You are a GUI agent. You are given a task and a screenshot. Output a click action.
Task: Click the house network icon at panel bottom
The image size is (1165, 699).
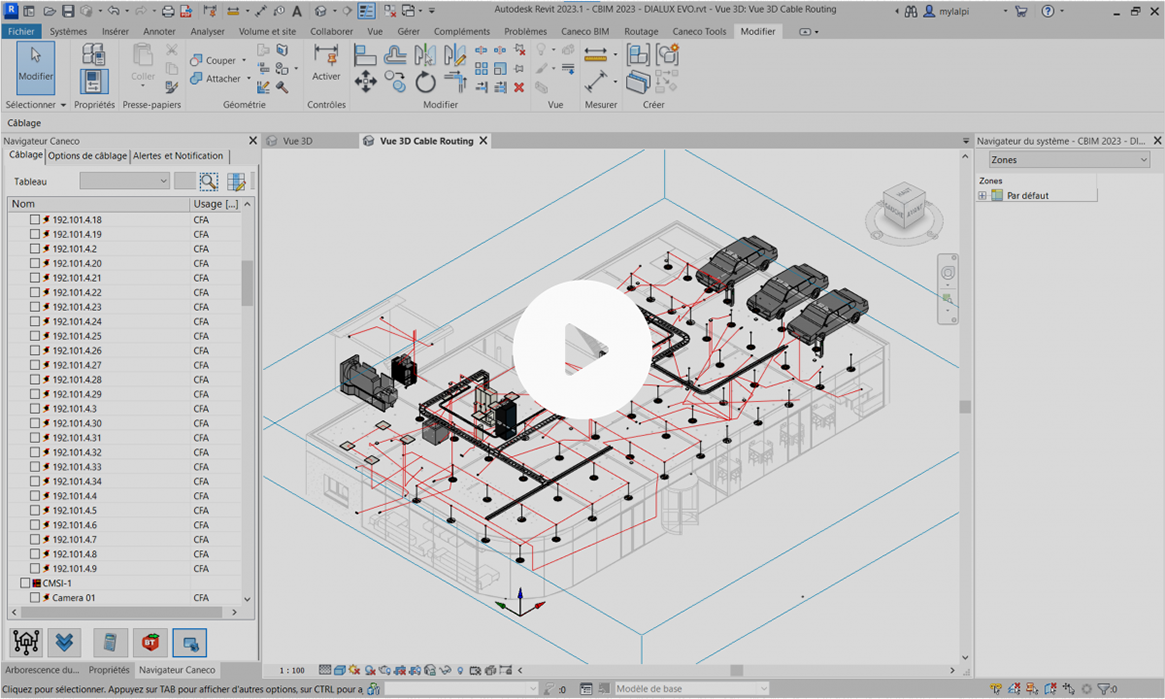(26, 643)
